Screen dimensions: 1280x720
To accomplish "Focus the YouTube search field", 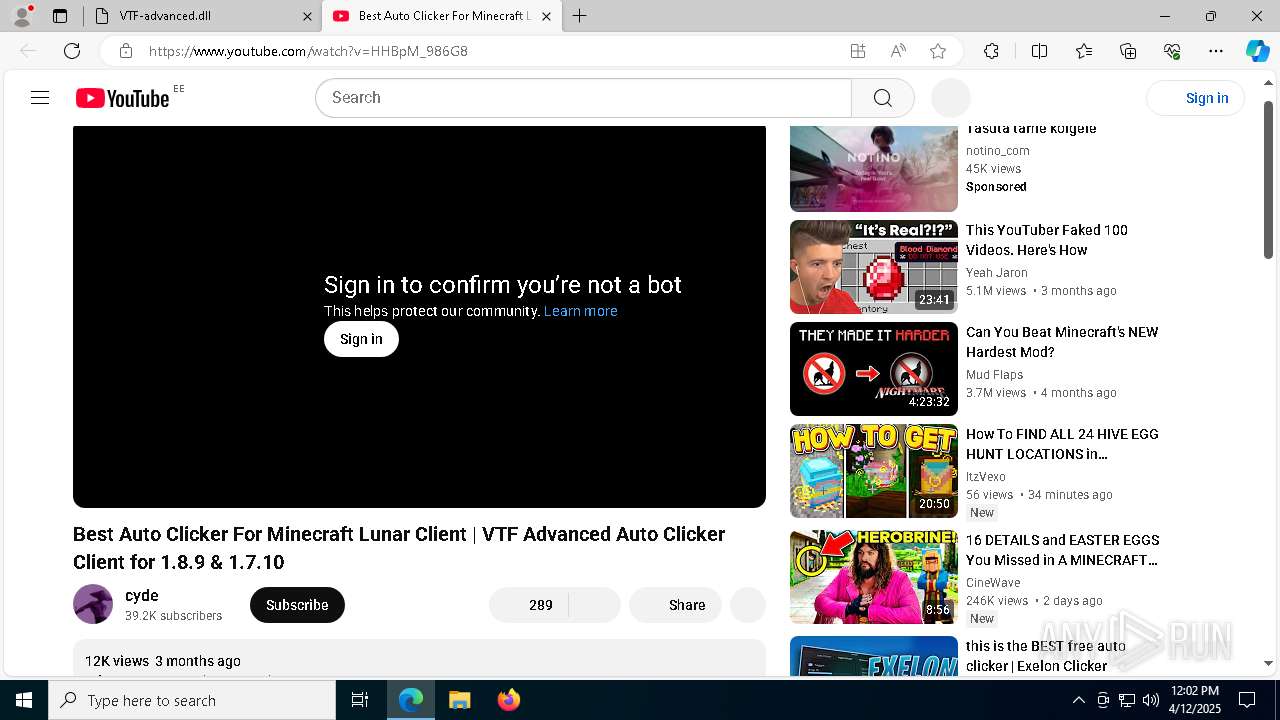I will pos(583,98).
